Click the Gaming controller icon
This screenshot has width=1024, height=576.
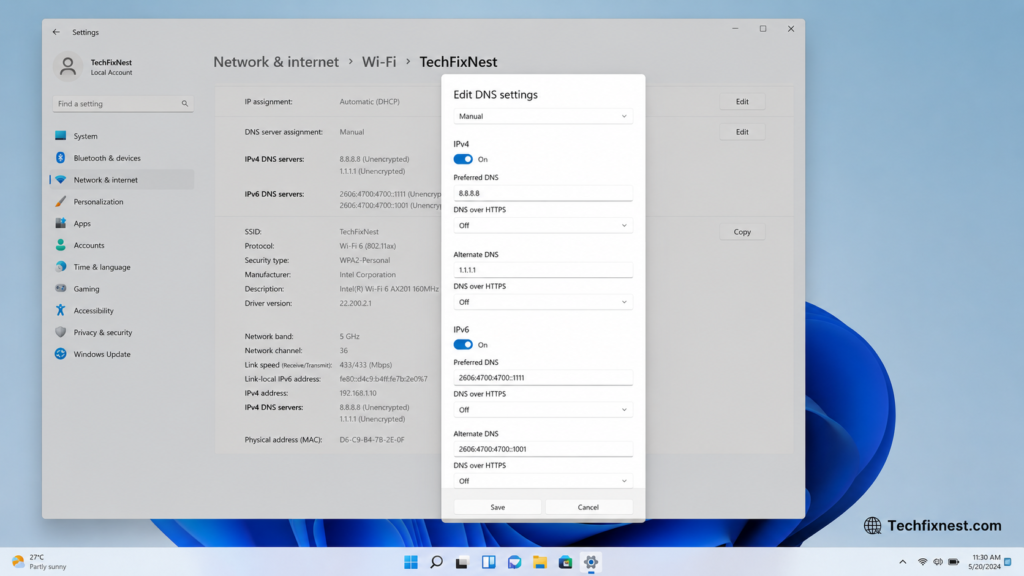pos(61,288)
